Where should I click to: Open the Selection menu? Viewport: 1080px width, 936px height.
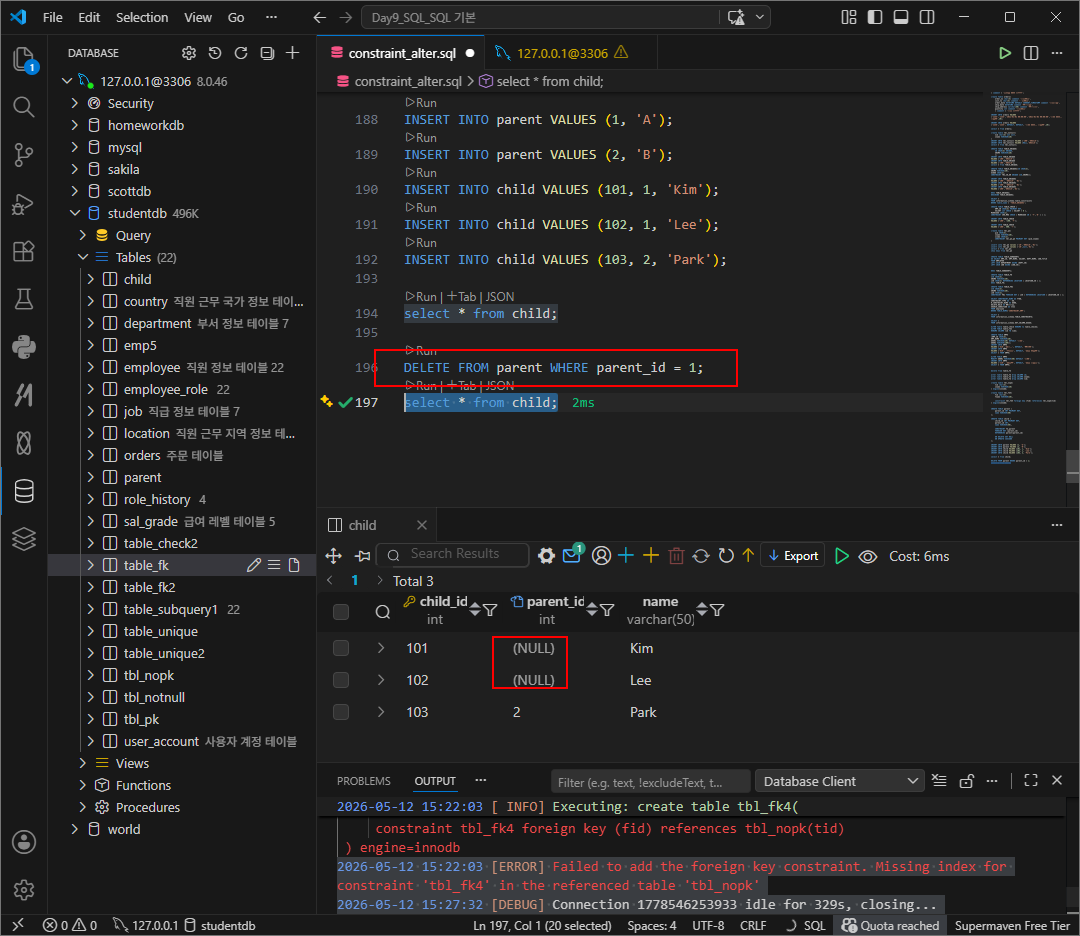142,17
